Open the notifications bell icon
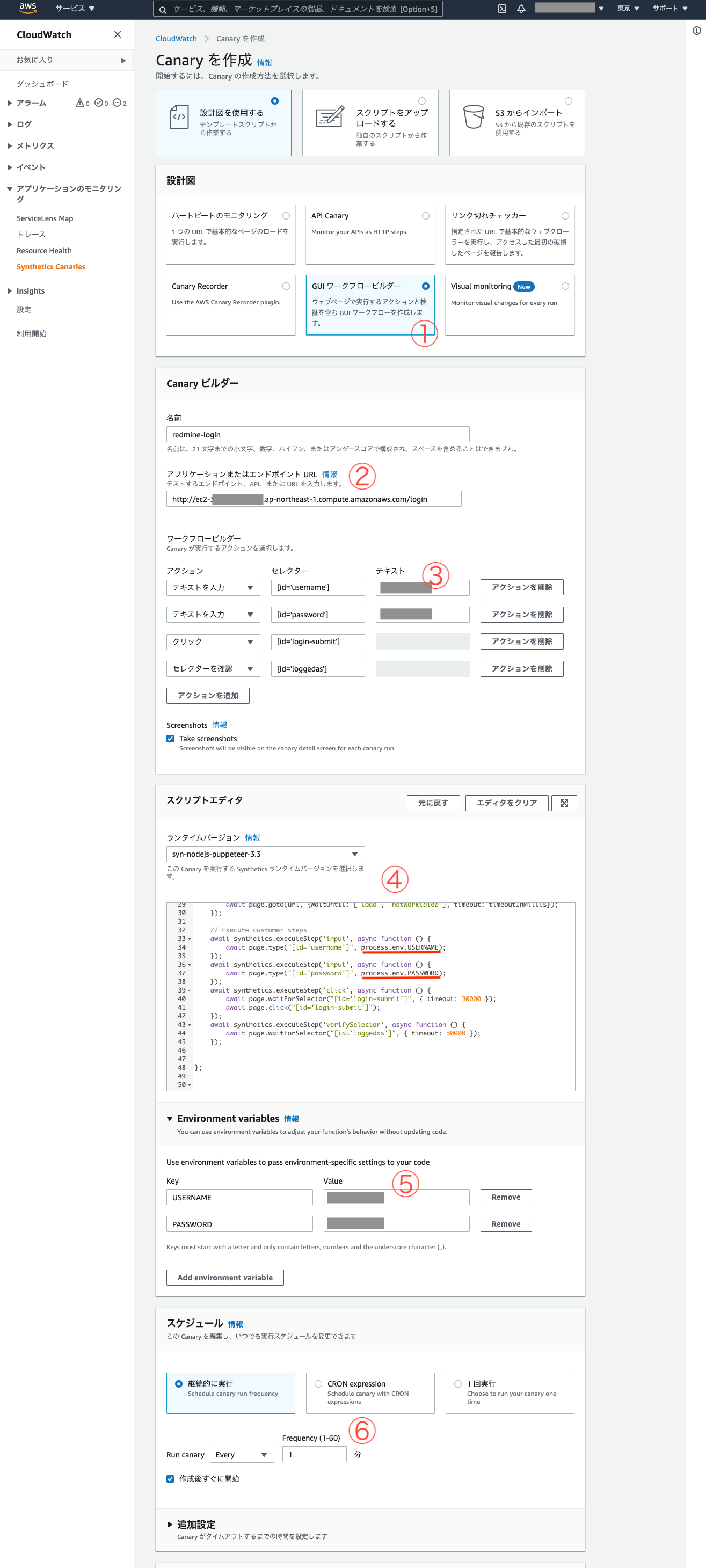Image resolution: width=706 pixels, height=1568 pixels. point(521,9)
